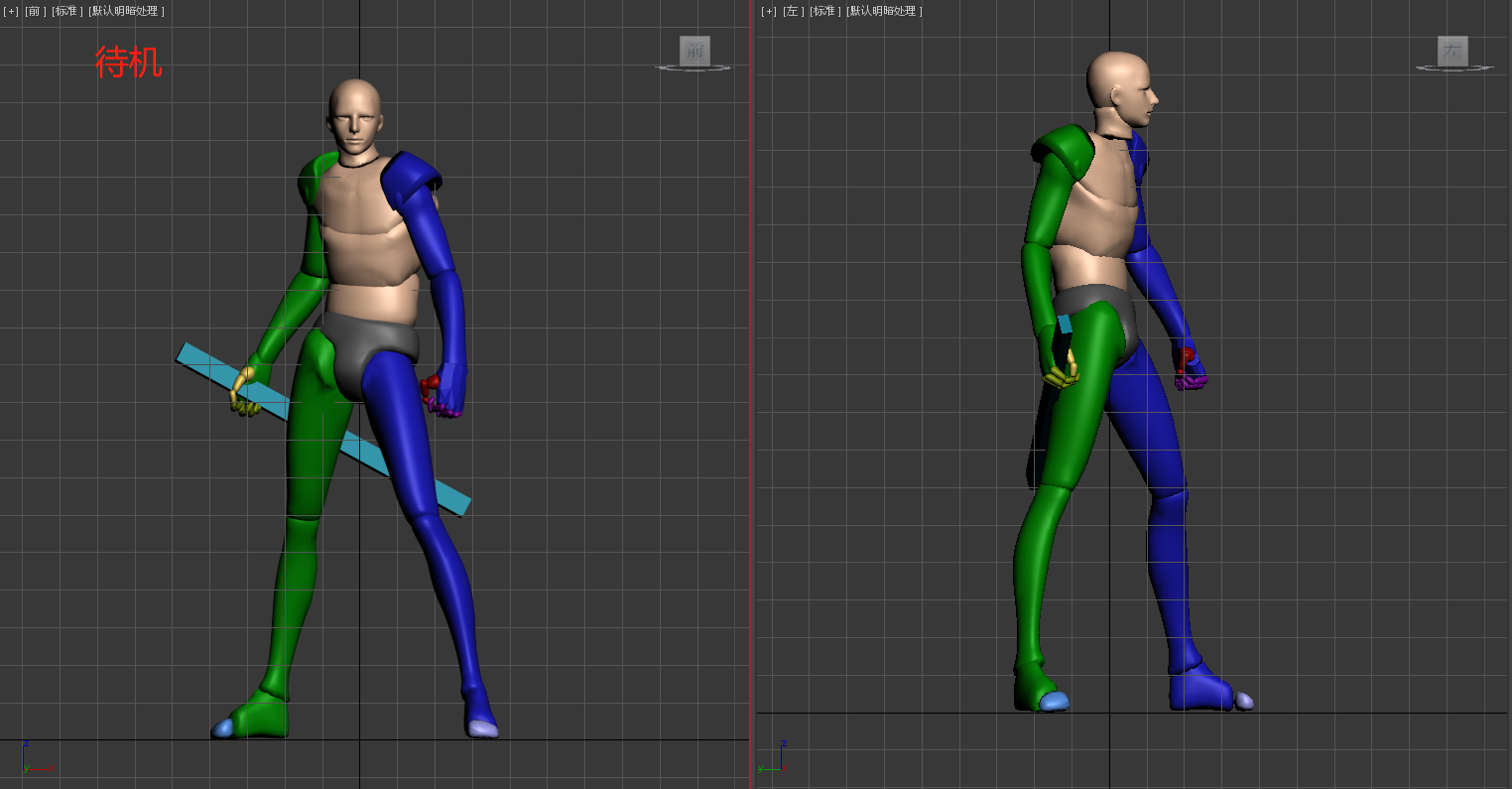Screen dimensions: 1512x789
Task: Click the compass ring under the 前 ViewCube
Action: click(x=693, y=68)
